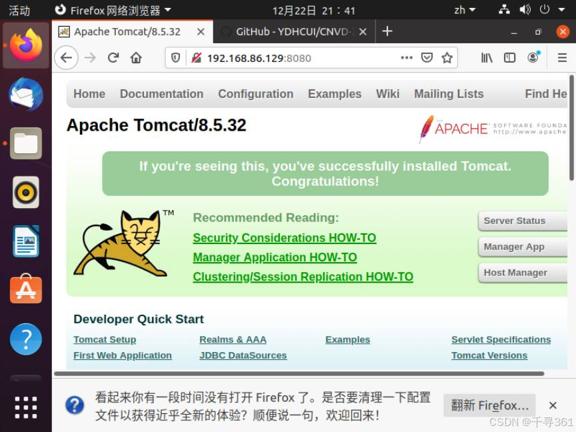Open the Examples navigation bar item
Viewport: 576px width, 432px height.
tap(335, 94)
